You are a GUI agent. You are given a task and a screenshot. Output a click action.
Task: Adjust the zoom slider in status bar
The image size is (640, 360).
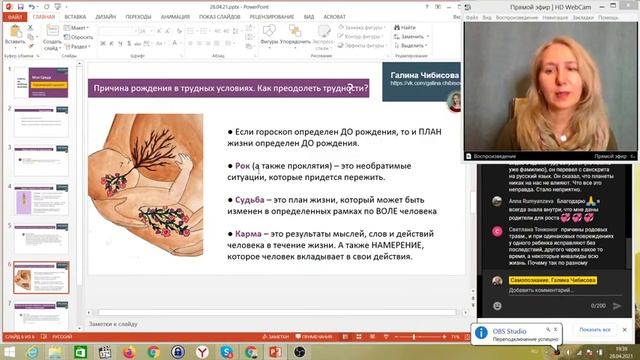pyautogui.click(x=413, y=337)
